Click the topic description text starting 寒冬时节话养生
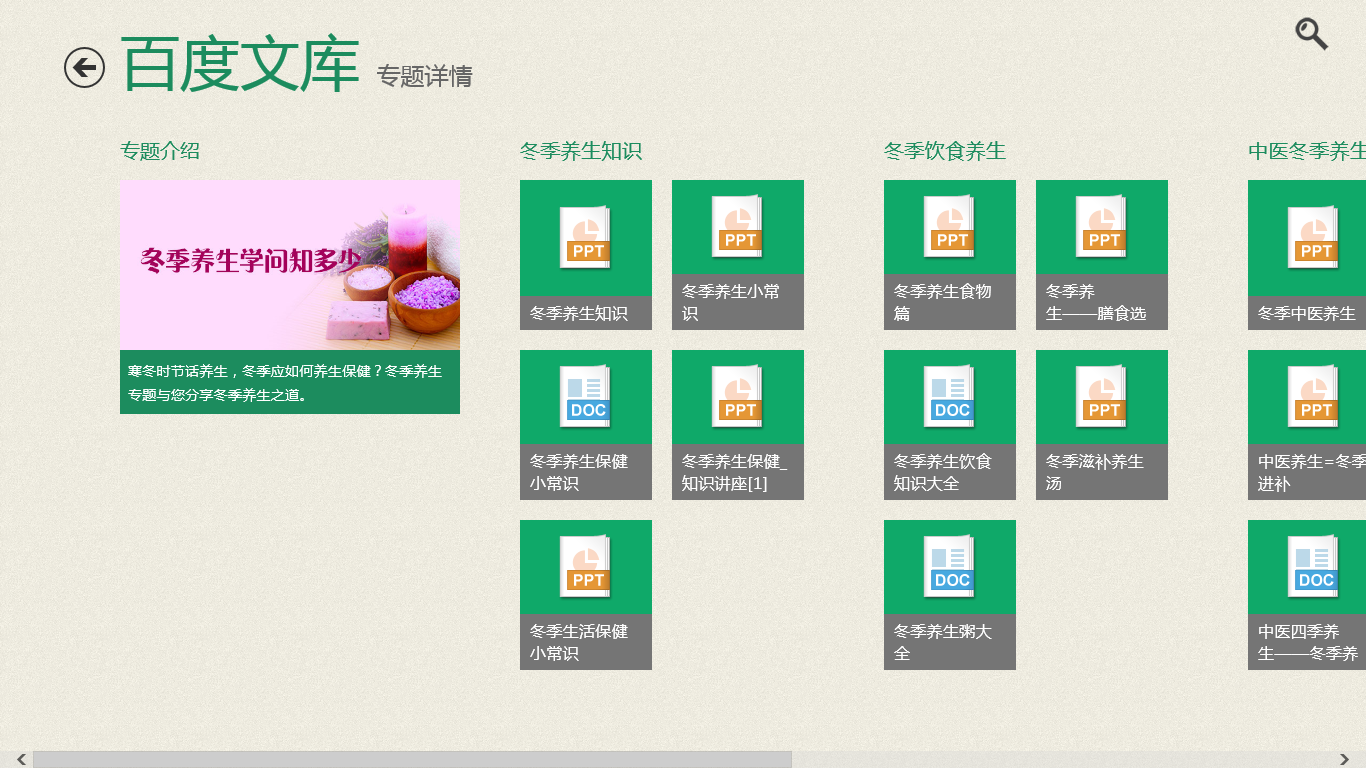1366x768 pixels. (285, 383)
